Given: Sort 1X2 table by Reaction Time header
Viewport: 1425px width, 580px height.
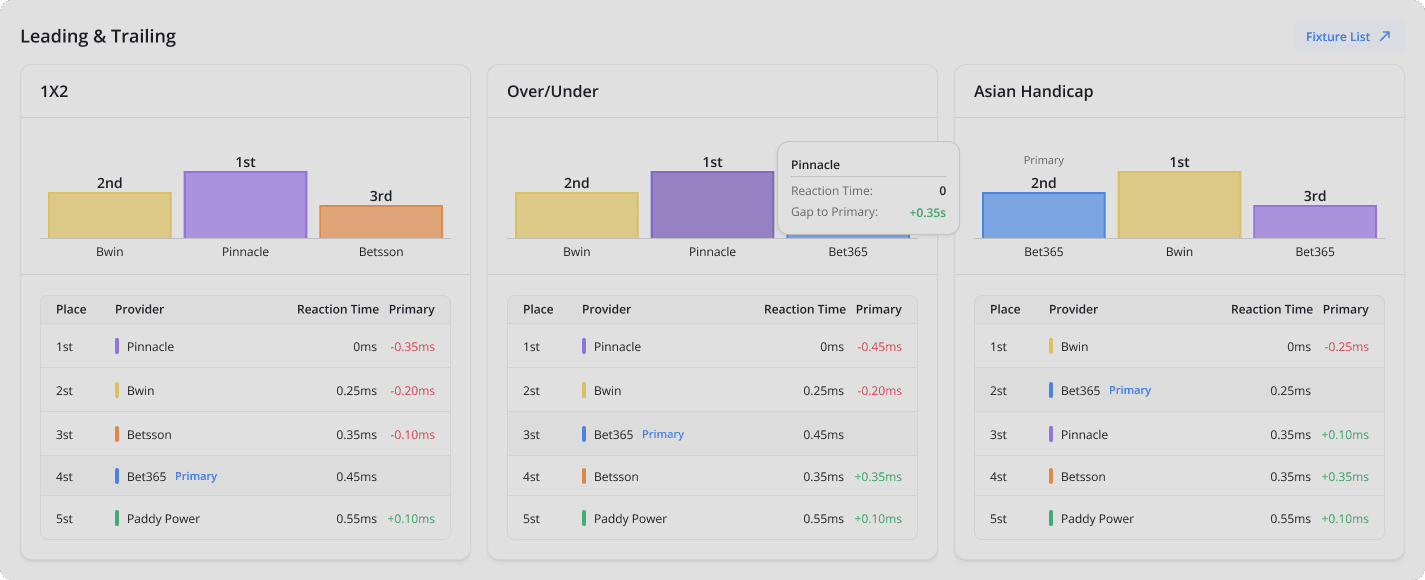Looking at the screenshot, I should pos(338,309).
